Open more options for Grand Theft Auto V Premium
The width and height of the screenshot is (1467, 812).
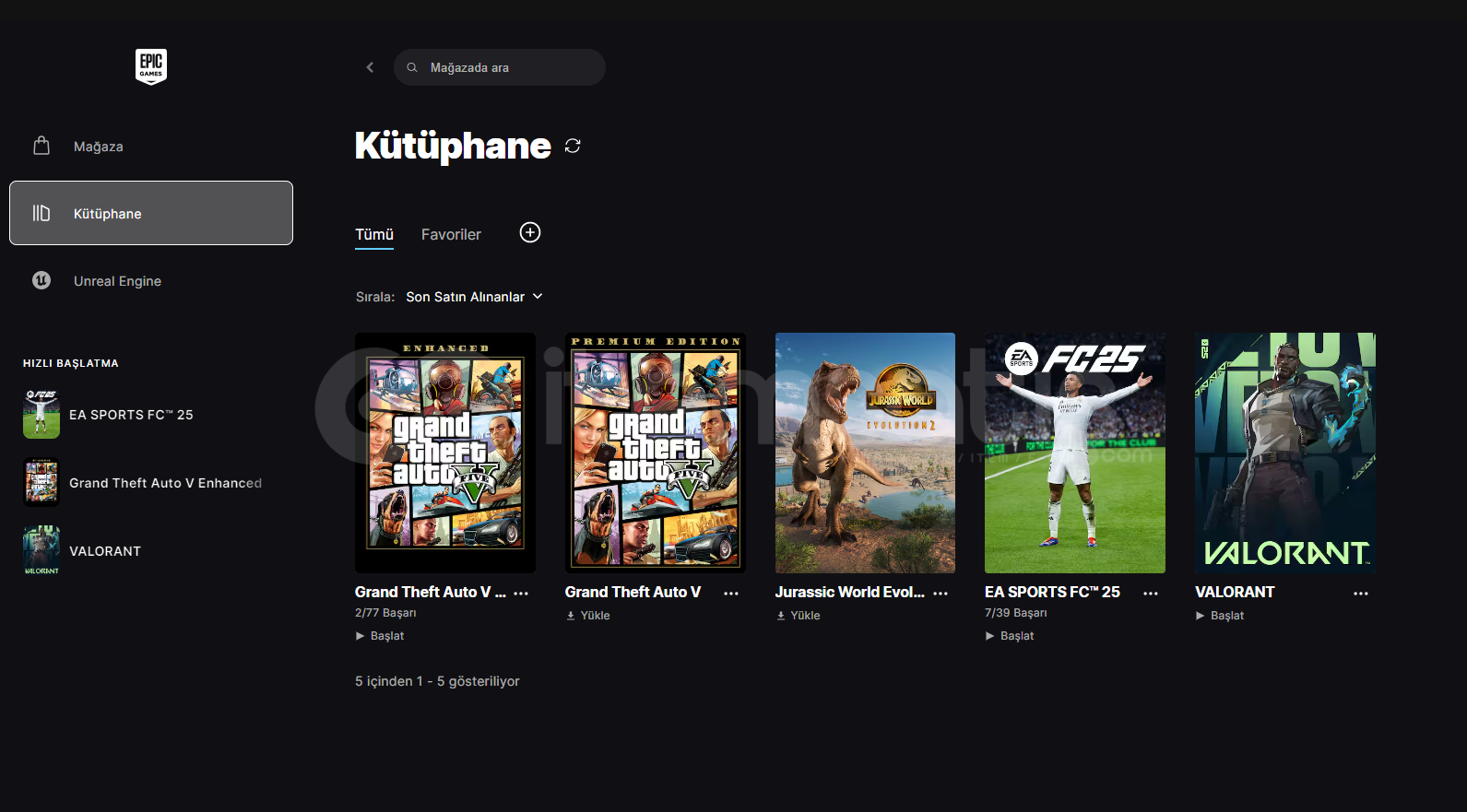click(730, 594)
